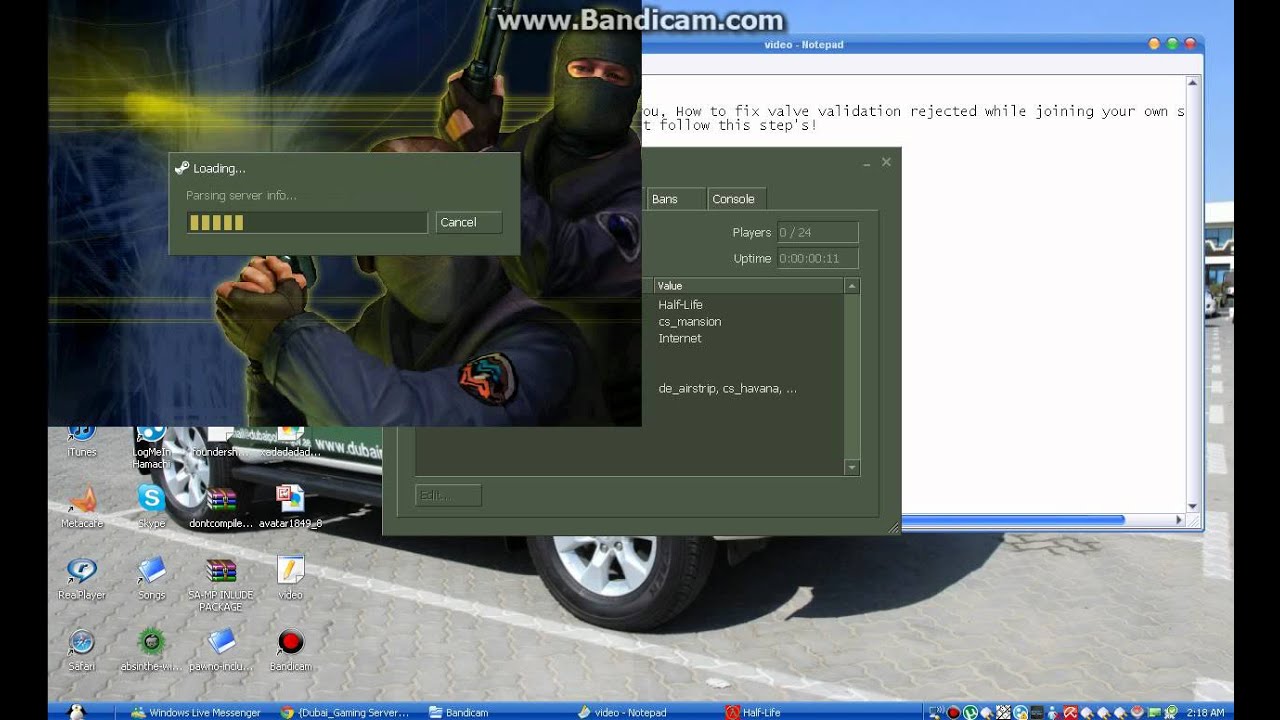This screenshot has width=1280, height=720.
Task: Launch Metacafe from the desktop
Action: (x=81, y=506)
